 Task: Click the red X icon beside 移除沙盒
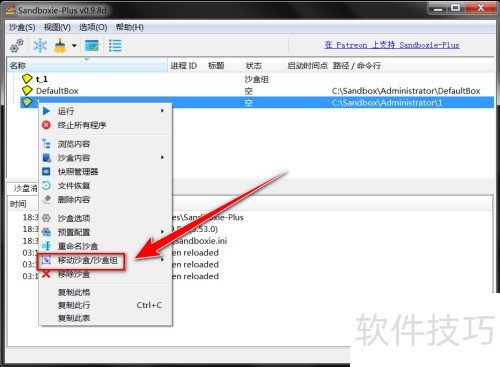point(46,274)
